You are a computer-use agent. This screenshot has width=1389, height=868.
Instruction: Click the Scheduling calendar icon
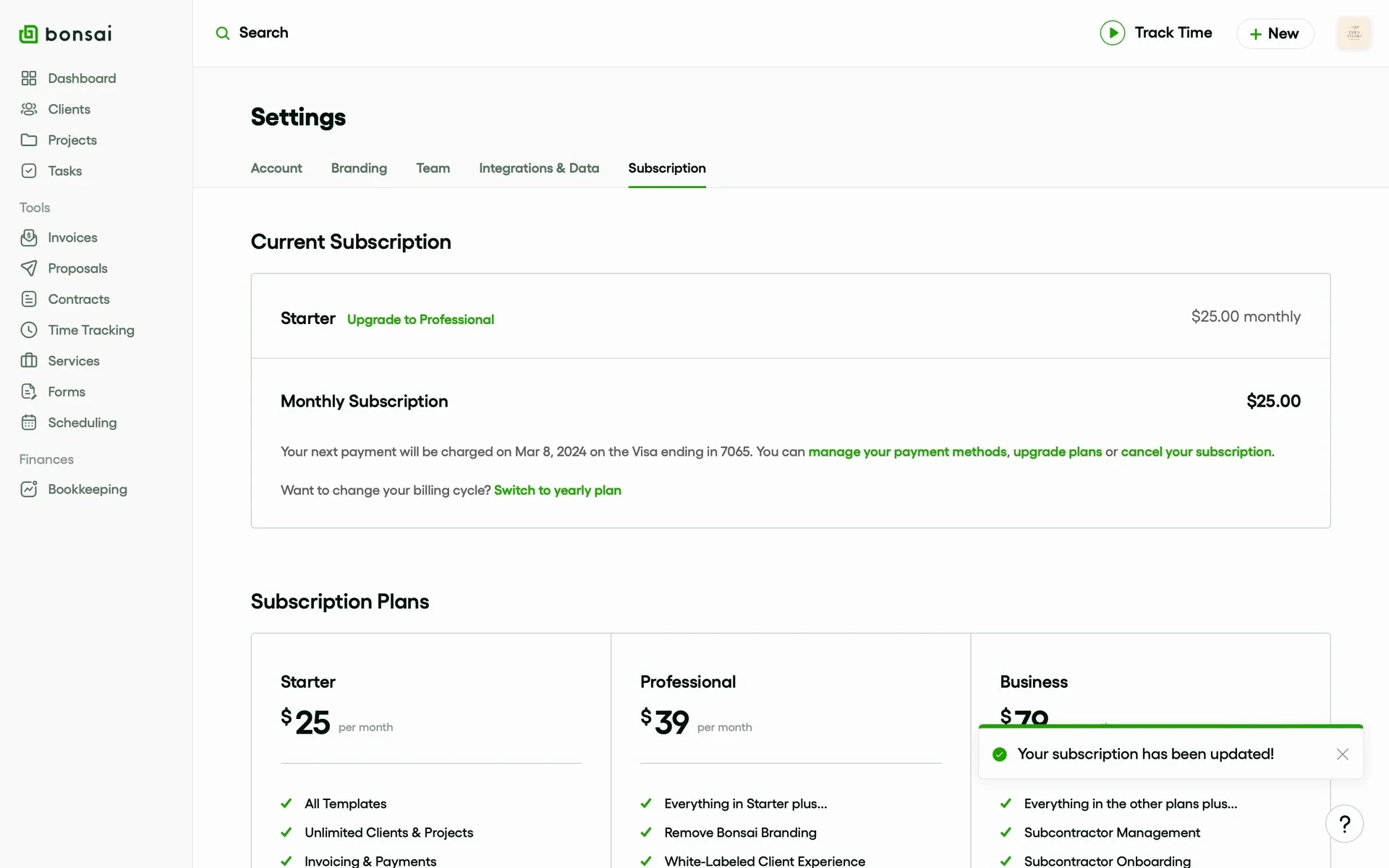tap(29, 422)
